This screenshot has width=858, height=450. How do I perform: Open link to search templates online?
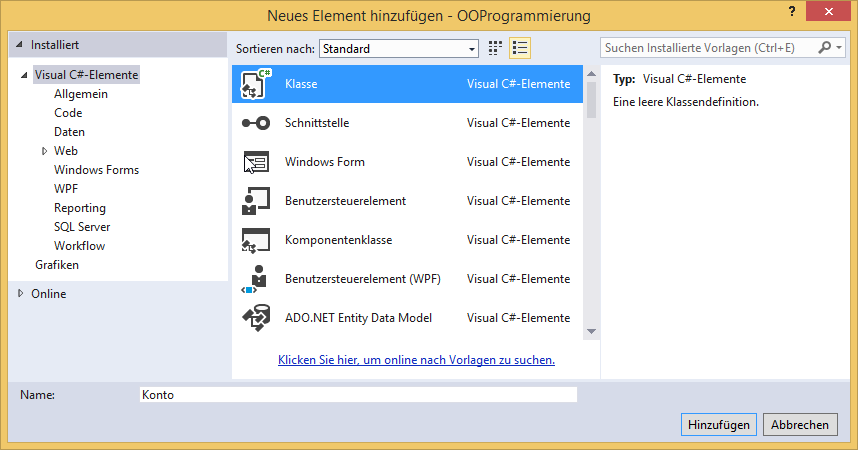pyautogui.click(x=416, y=360)
